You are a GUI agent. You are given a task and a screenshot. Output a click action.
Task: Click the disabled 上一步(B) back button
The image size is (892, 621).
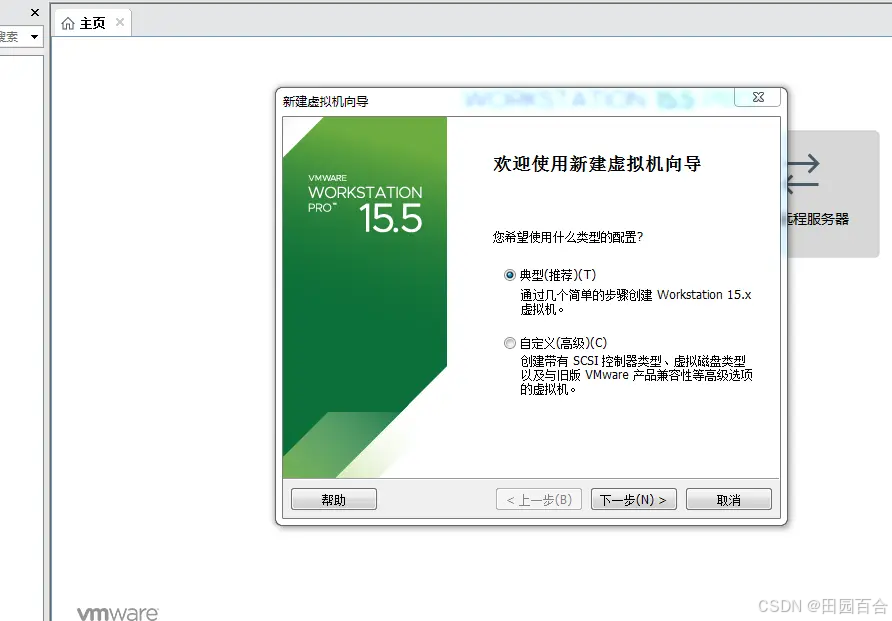click(539, 499)
